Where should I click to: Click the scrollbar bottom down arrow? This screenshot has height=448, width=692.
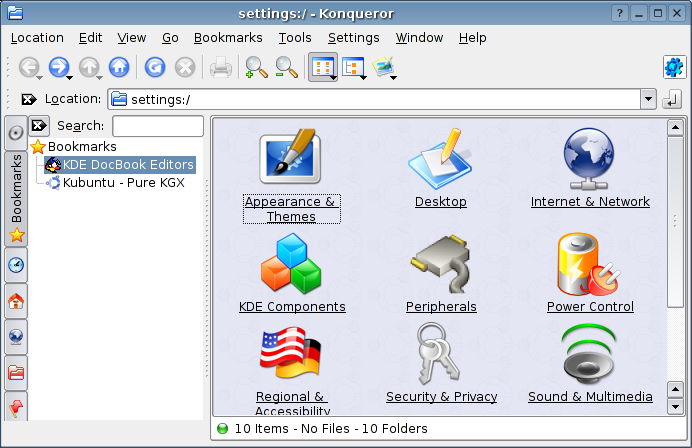point(675,407)
